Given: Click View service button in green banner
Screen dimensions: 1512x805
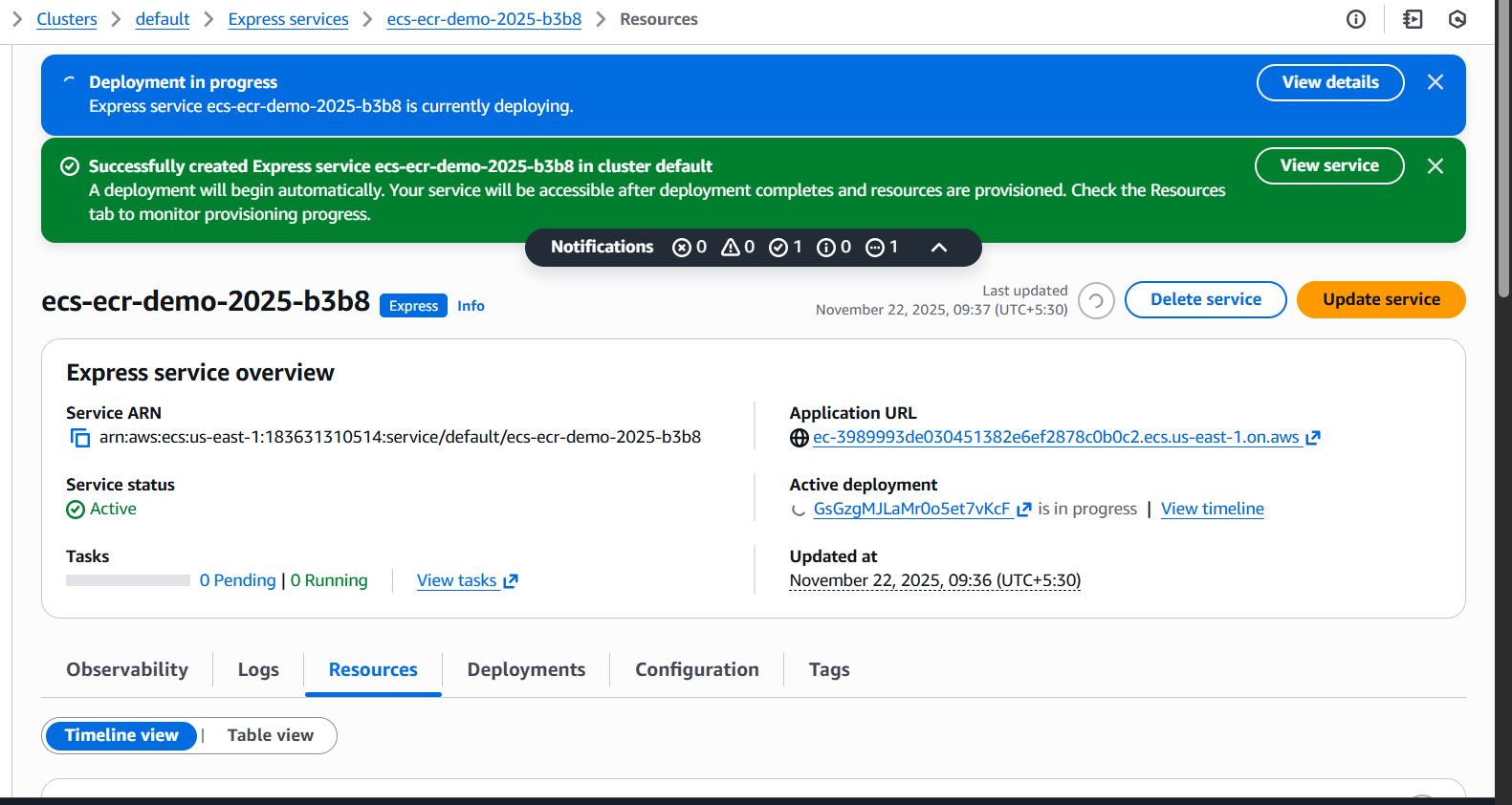Looking at the screenshot, I should 1329,165.
